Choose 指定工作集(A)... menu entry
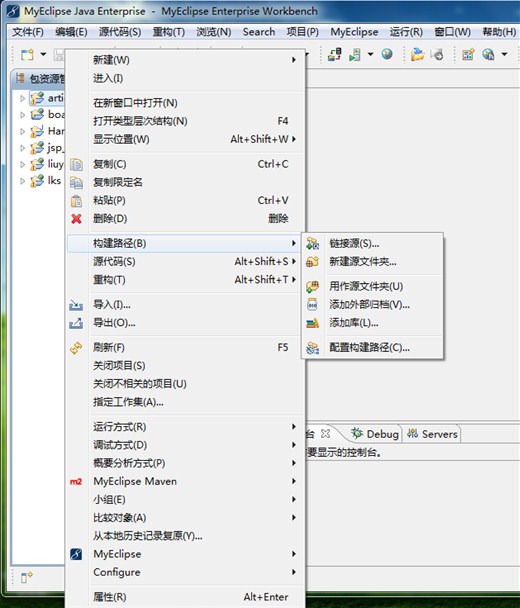 point(186,402)
